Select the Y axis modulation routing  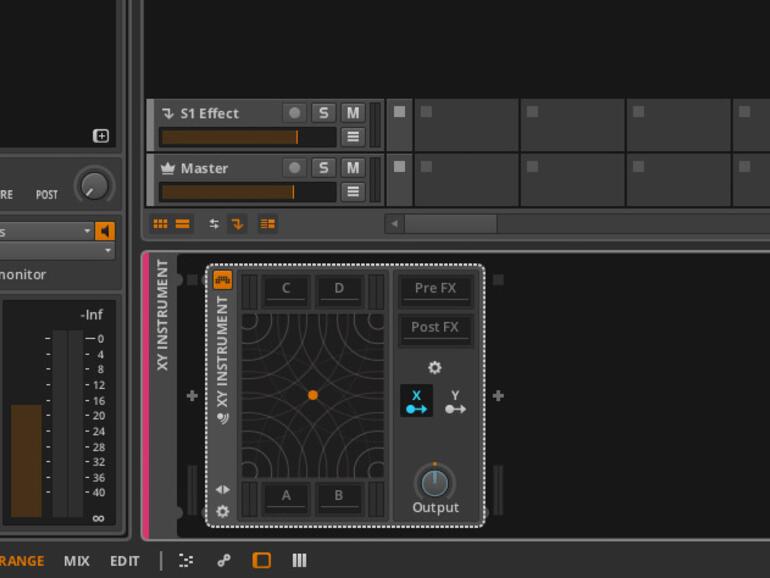click(x=455, y=401)
